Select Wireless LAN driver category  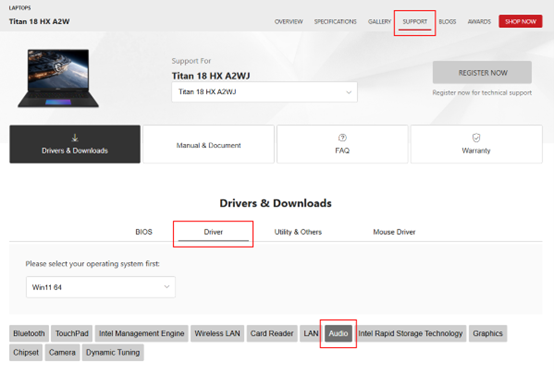(217, 333)
